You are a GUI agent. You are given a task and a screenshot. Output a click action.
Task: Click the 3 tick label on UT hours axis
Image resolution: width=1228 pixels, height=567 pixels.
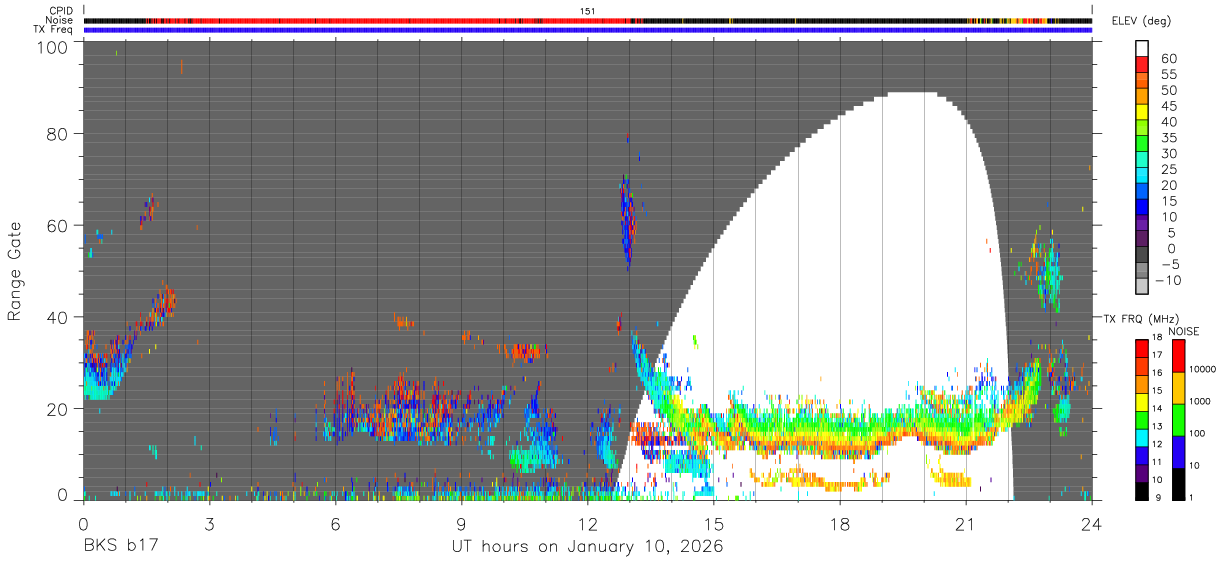click(209, 523)
